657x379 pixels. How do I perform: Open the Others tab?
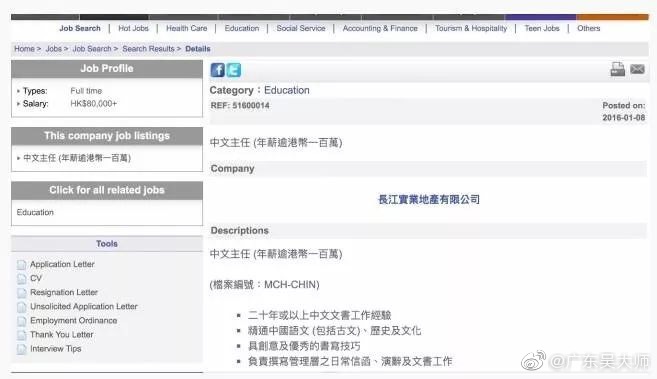pyautogui.click(x=588, y=28)
